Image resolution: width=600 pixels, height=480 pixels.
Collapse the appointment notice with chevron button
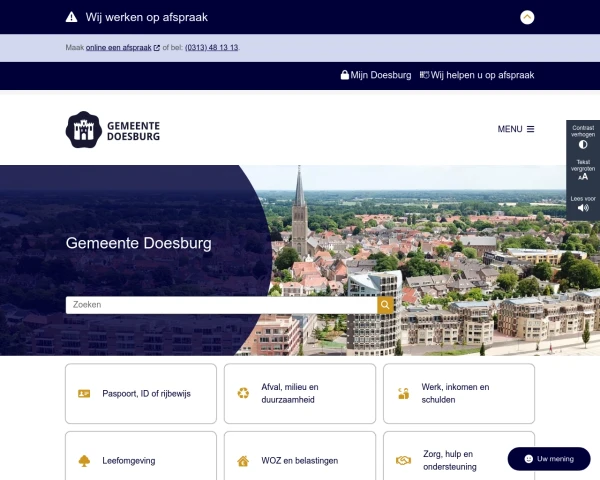pyautogui.click(x=527, y=17)
